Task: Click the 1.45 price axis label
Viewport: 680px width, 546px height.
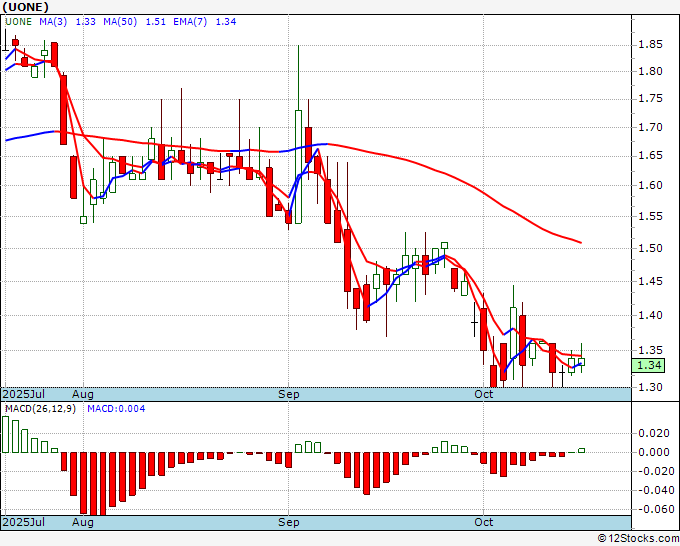Action: [x=650, y=281]
